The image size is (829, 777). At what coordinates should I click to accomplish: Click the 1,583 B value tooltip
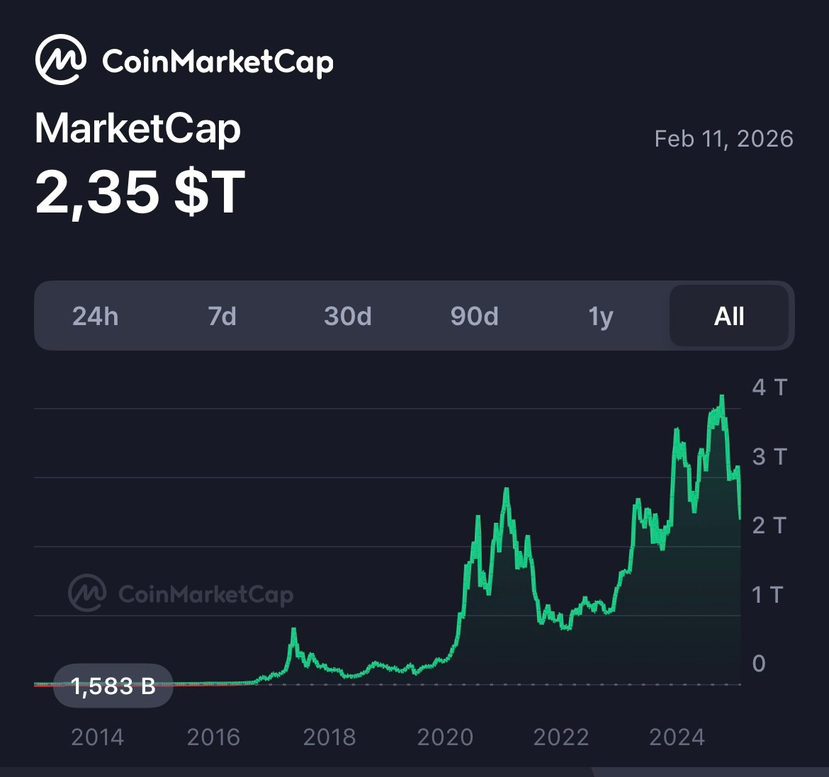[113, 686]
